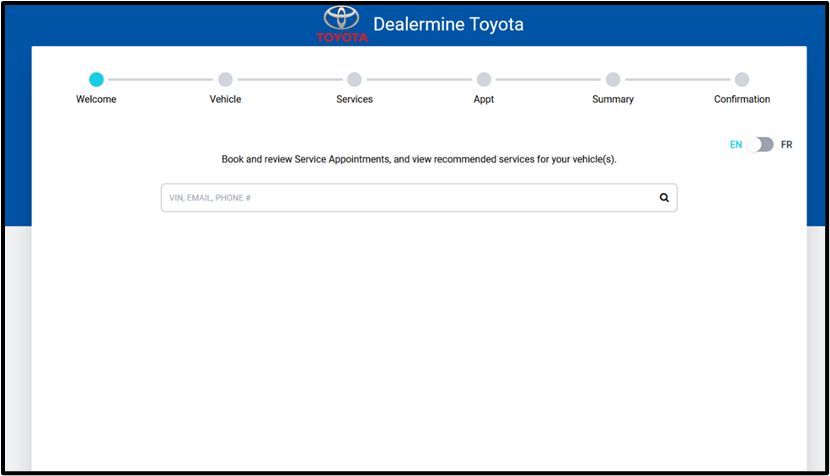Go to the Vehicle step label
The width and height of the screenshot is (830, 476).
[225, 99]
